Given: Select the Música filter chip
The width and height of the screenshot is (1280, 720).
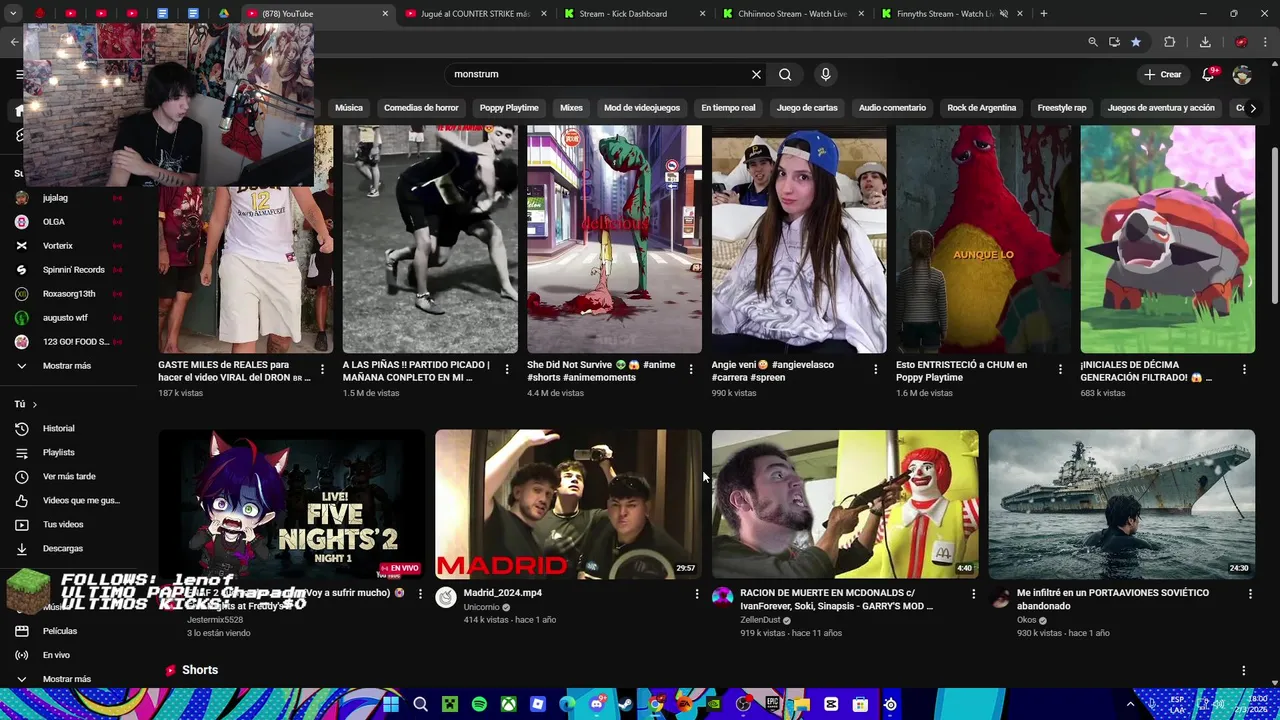Looking at the screenshot, I should point(349,108).
